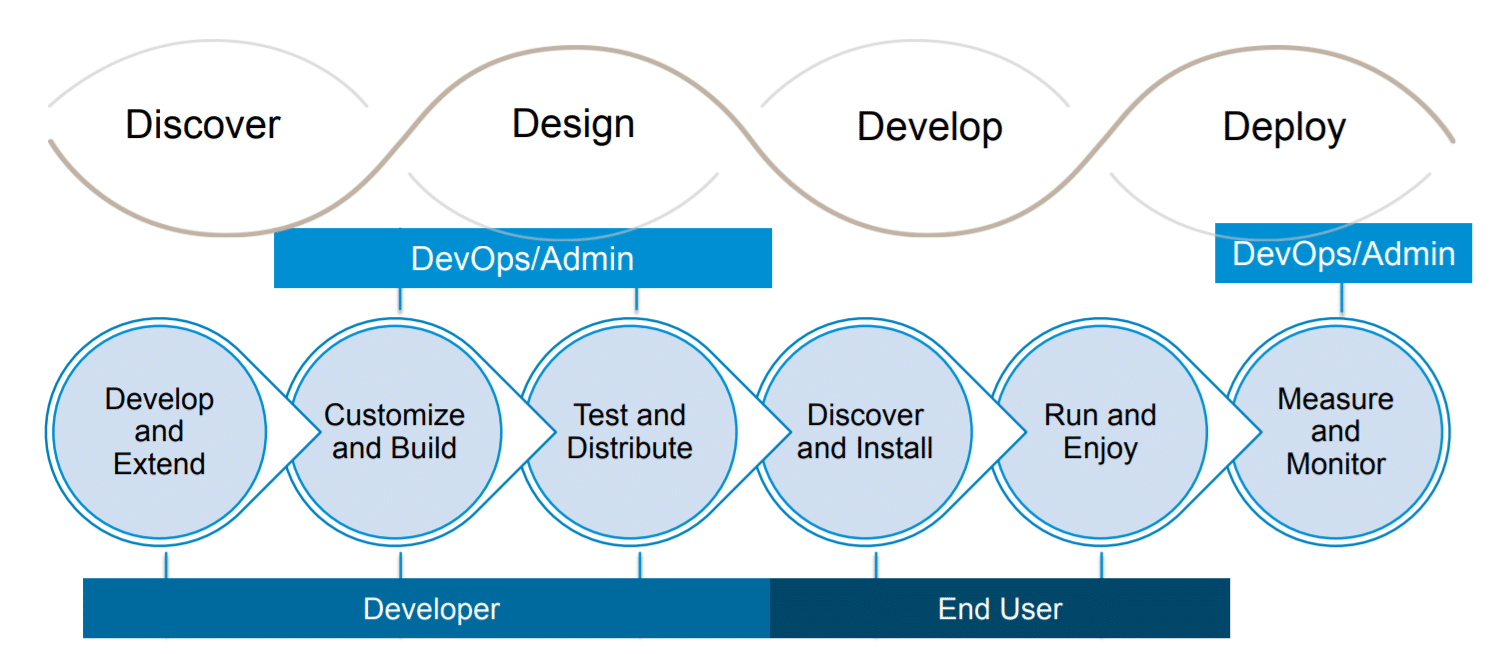Select the Design phase label
Screen dimensions: 1510x654
573,124
